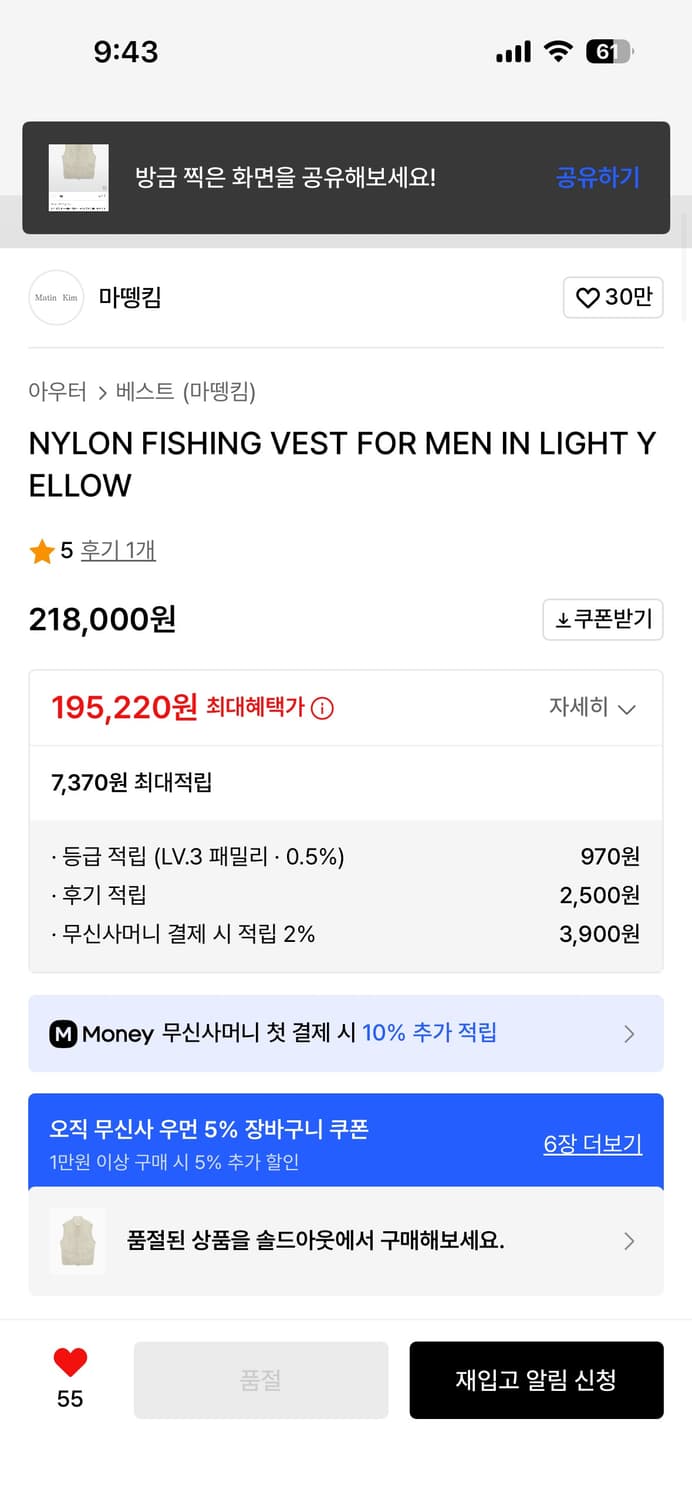Tap 6장 더보기 coupon link
Screen dimensions: 692x1500
tap(592, 1144)
